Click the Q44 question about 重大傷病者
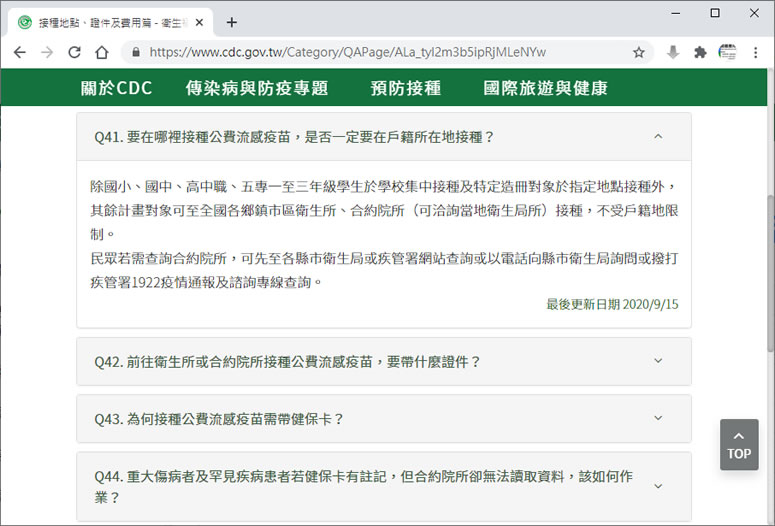Viewport: 775px width, 526px height. [x=363, y=486]
